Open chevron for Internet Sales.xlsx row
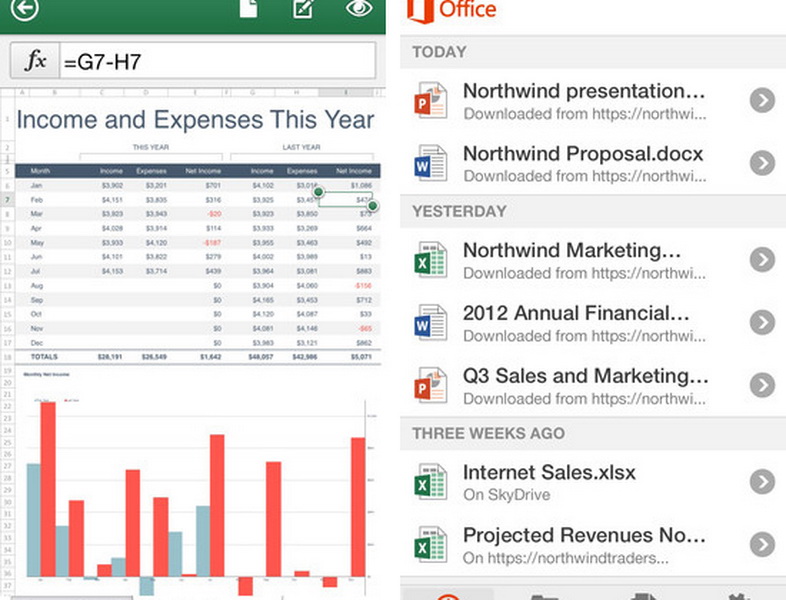Viewport: 786px width, 600px height. pos(762,481)
